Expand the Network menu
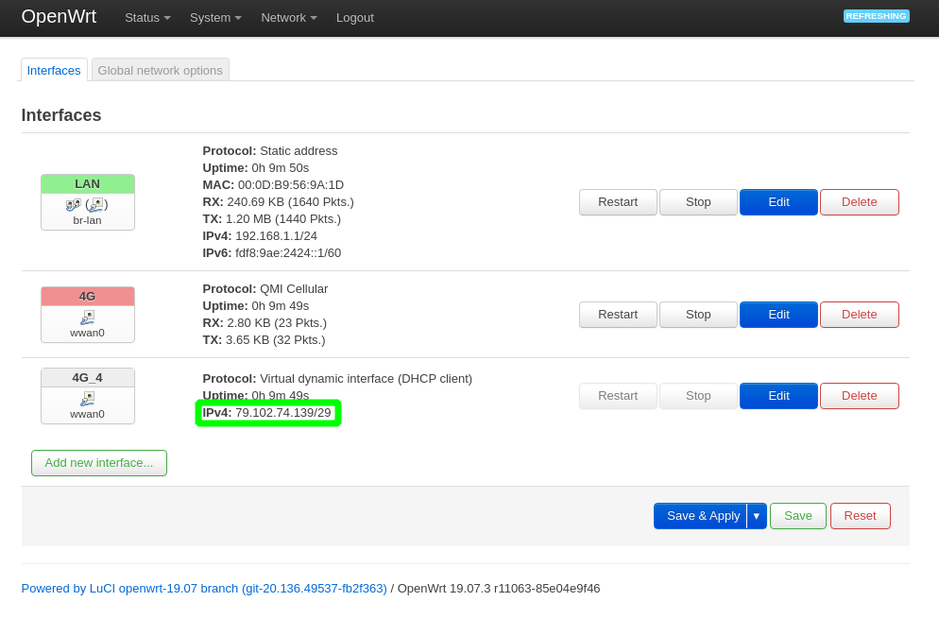The image size is (939, 636). (288, 17)
